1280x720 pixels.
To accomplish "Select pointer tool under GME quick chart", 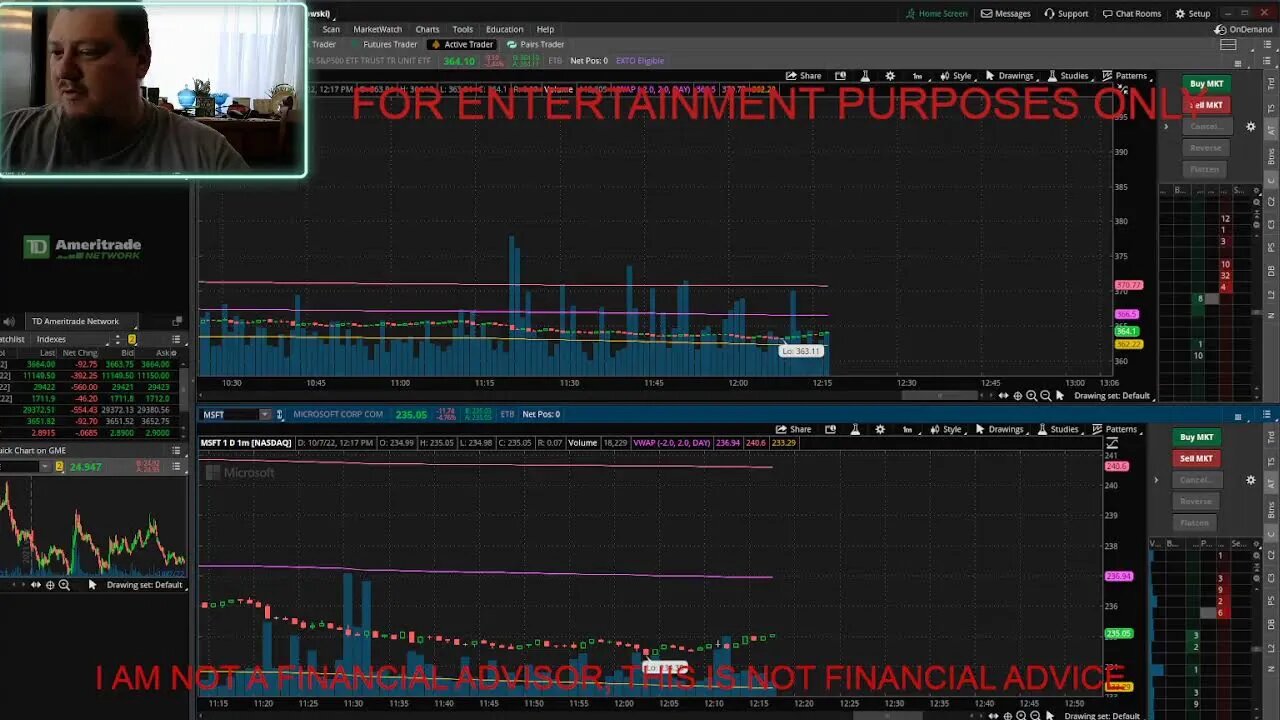I will (x=92, y=585).
